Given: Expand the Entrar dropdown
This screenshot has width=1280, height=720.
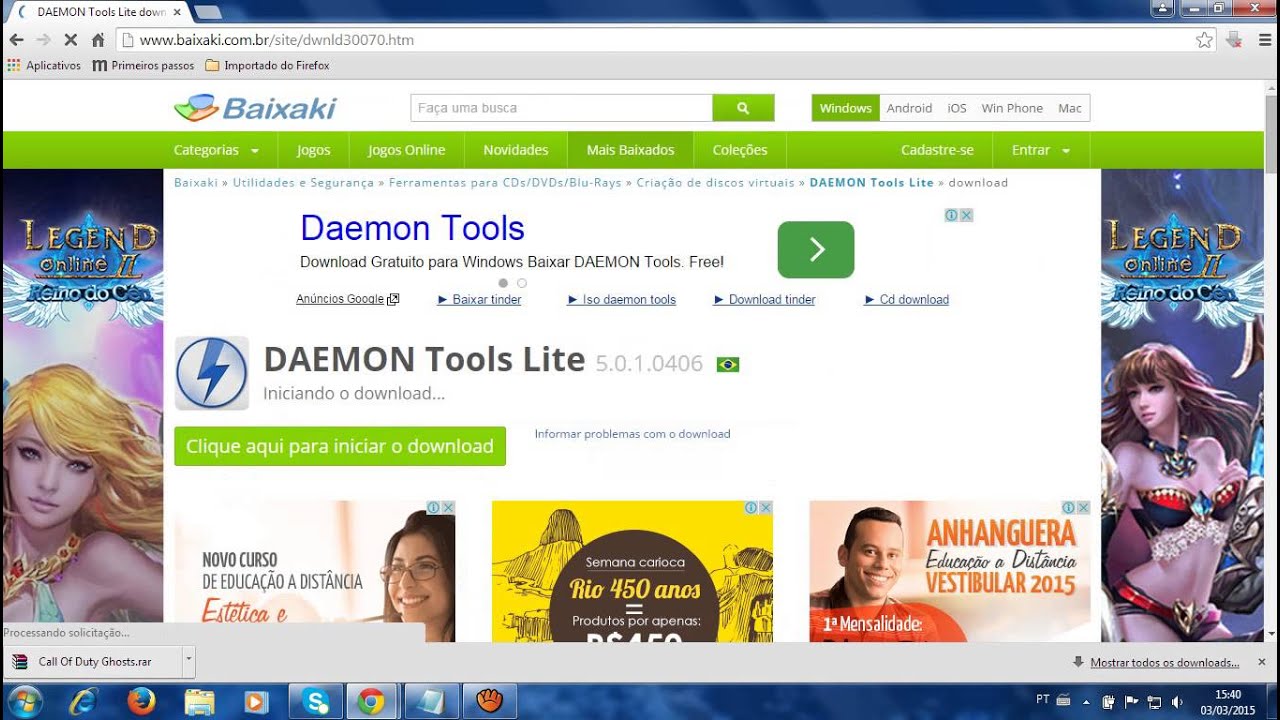Looking at the screenshot, I should (x=1041, y=150).
